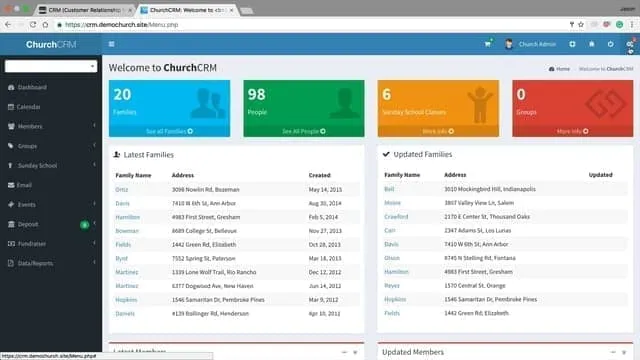Close the Updated Members panel
Viewport: 640px width, 360px height.
tap(624, 352)
